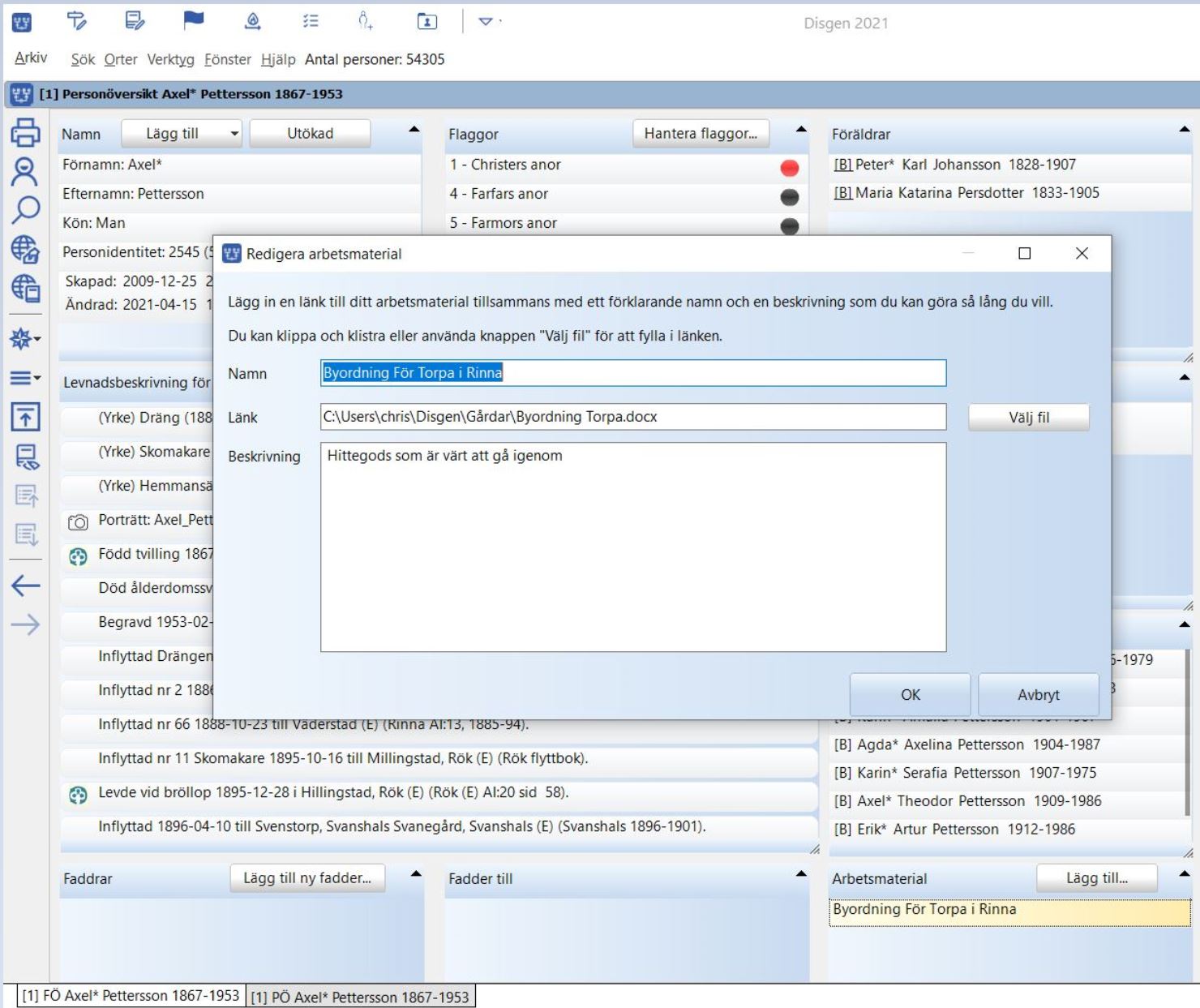
Task: Click the Personöversikt window title icon
Action: [x=22, y=95]
